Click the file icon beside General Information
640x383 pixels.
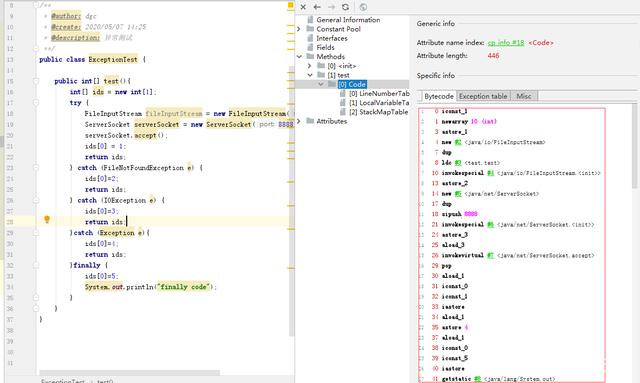click(x=310, y=20)
